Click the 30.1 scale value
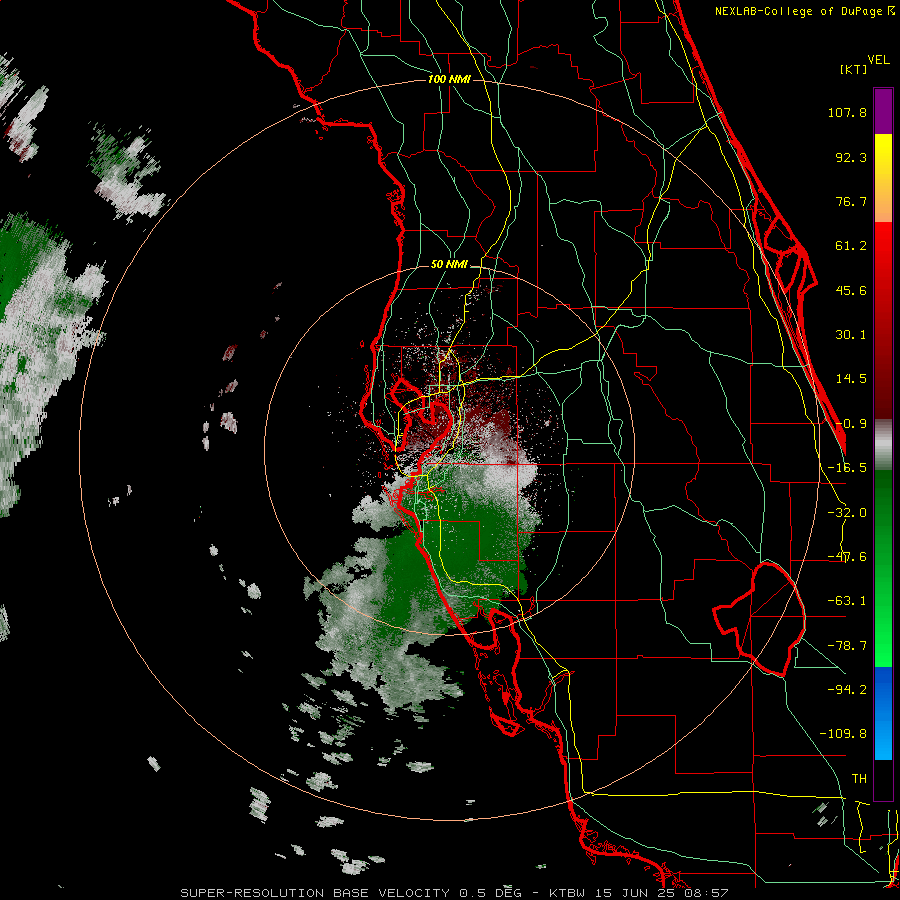 (x=851, y=335)
